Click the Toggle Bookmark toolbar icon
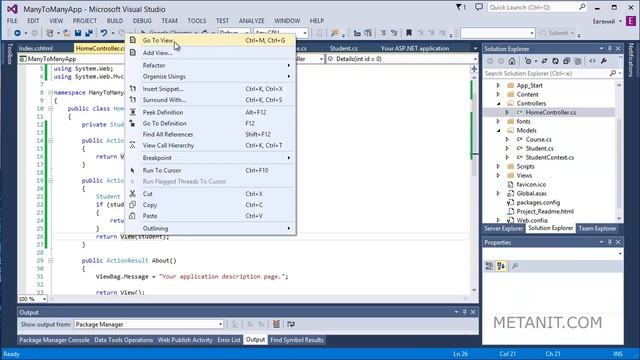Viewport: 640px width, 360px height. click(409, 33)
